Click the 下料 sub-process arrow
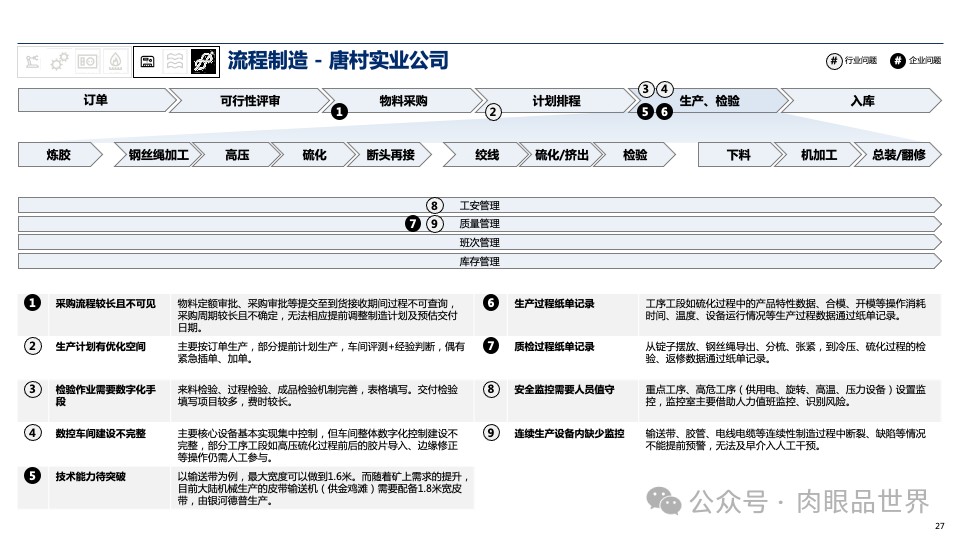Image resolution: width=960 pixels, height=540 pixels. 738,155
